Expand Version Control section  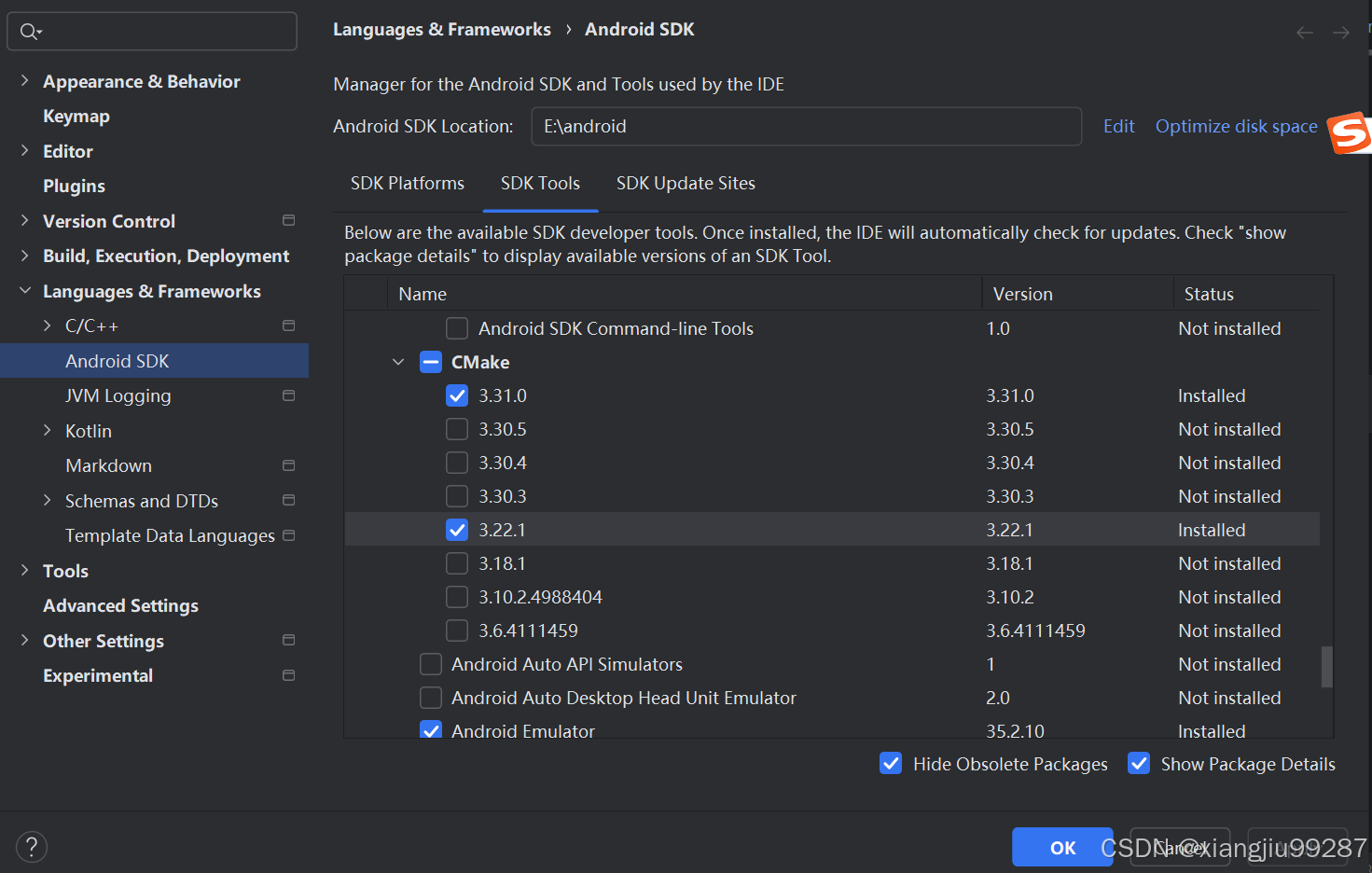[25, 220]
